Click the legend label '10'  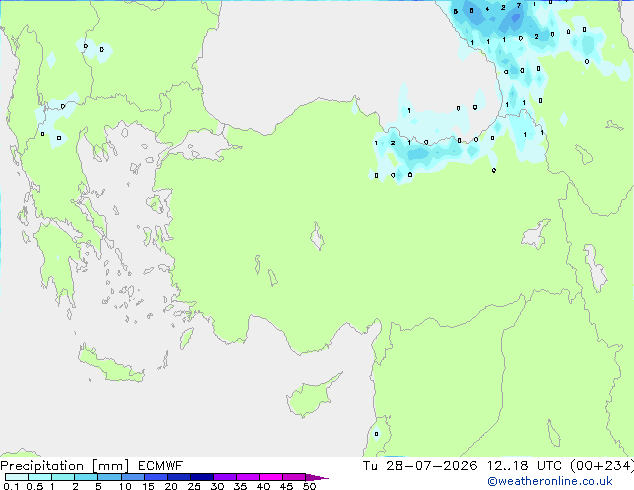(125, 486)
